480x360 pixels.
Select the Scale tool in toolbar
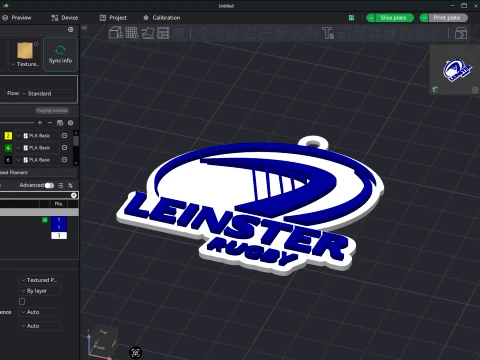(234, 33)
